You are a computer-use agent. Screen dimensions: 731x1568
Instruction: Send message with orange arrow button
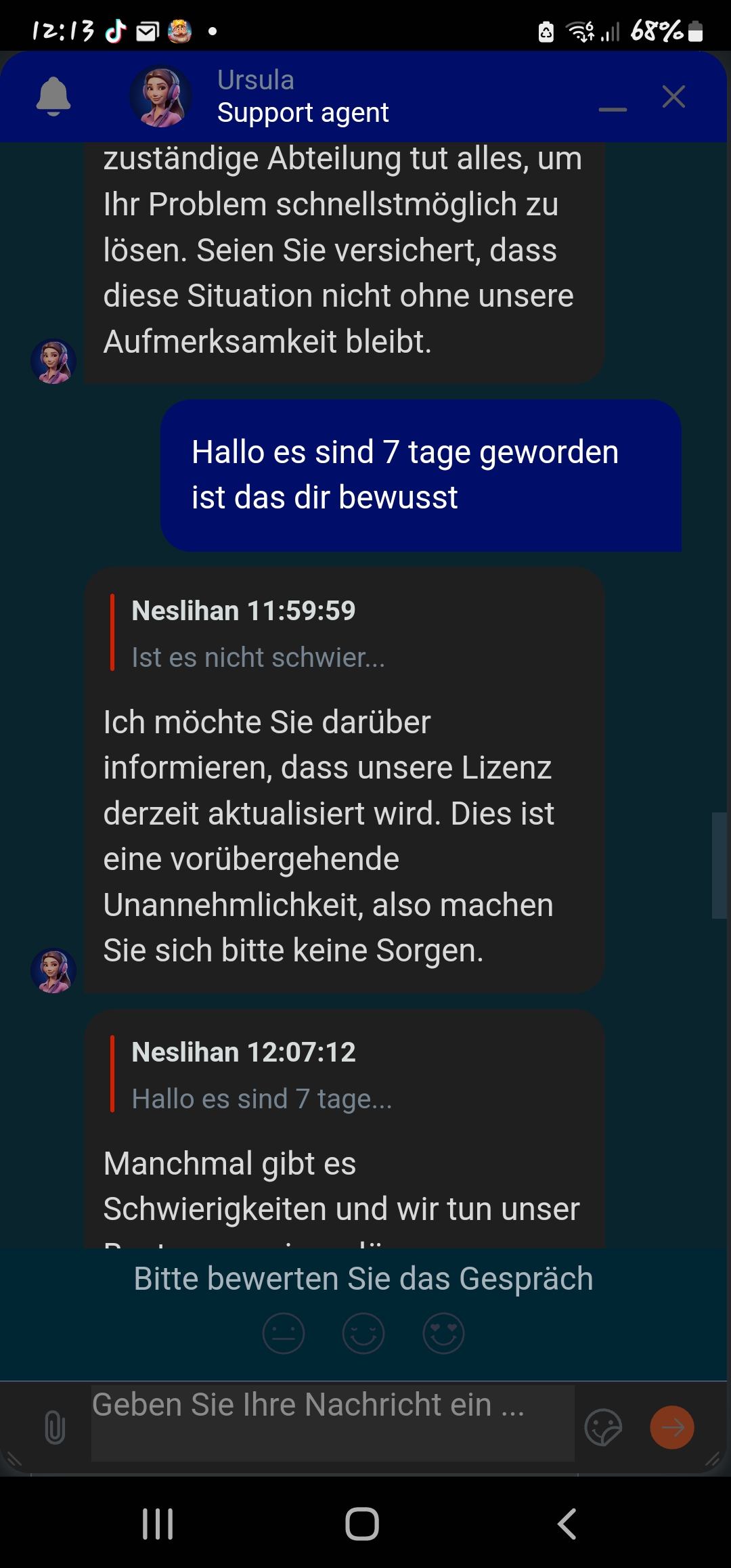(x=672, y=1427)
